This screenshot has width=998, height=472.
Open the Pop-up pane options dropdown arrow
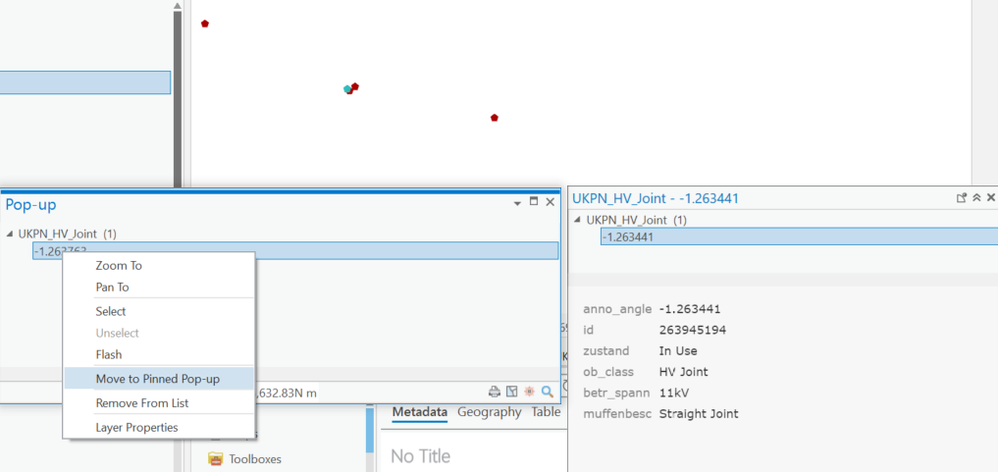coord(517,202)
